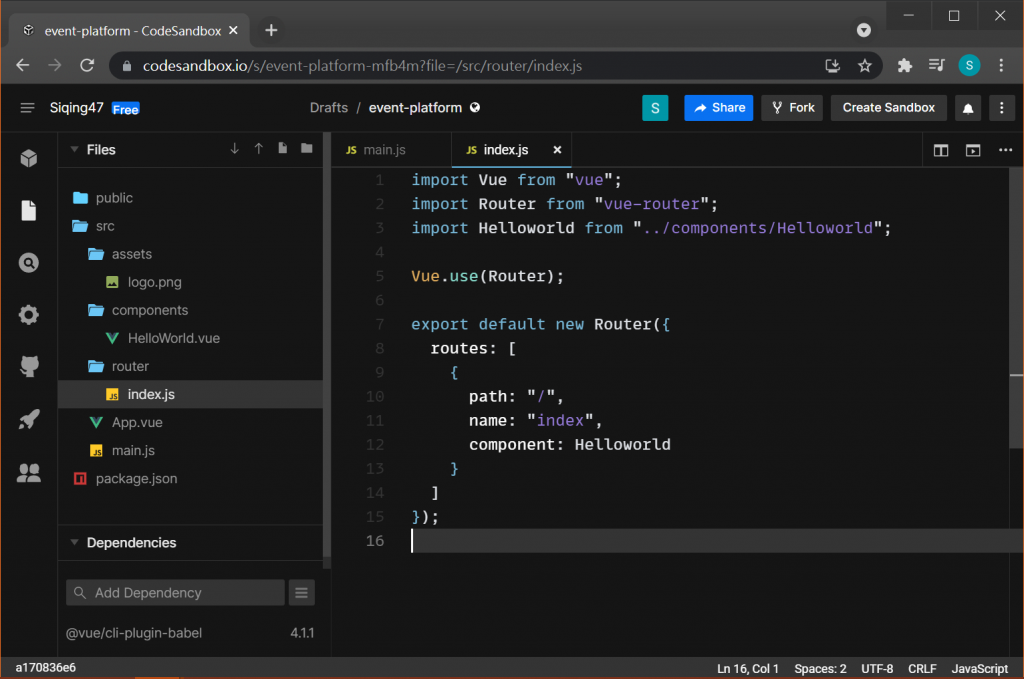This screenshot has width=1024, height=679.
Task: Click Spaces: 2 in status bar
Action: coord(820,669)
